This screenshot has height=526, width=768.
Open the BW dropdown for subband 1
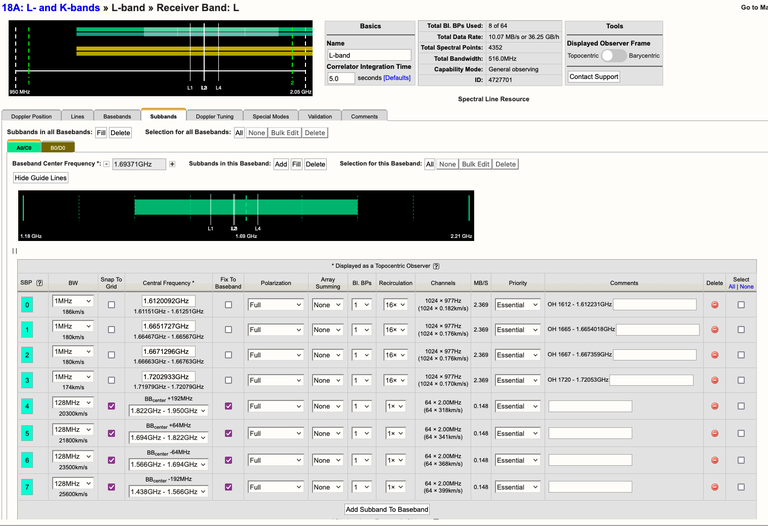pyautogui.click(x=73, y=326)
